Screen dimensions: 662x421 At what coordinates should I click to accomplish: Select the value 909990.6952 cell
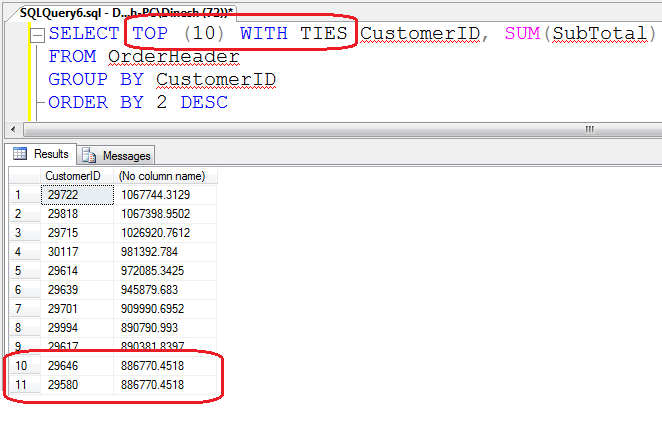(x=165, y=309)
